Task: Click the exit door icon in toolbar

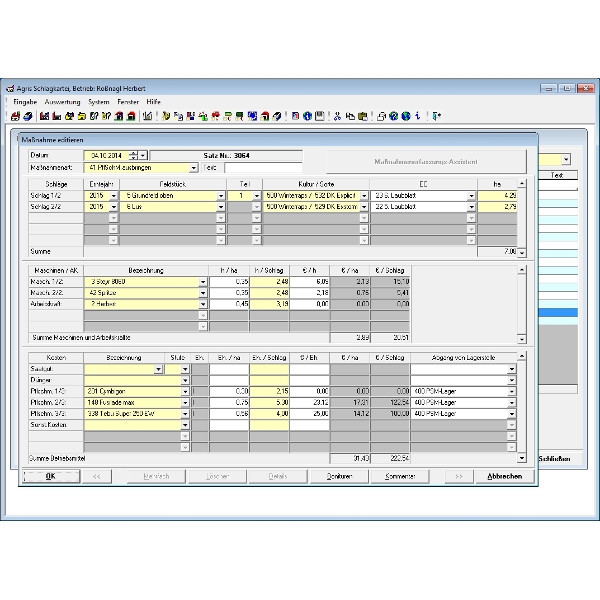Action: point(436,116)
